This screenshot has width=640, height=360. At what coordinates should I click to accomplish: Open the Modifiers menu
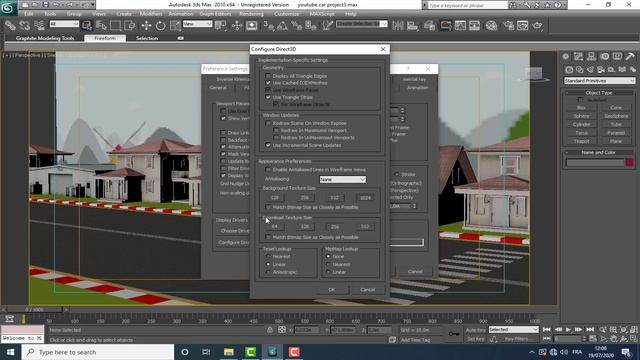(x=151, y=14)
